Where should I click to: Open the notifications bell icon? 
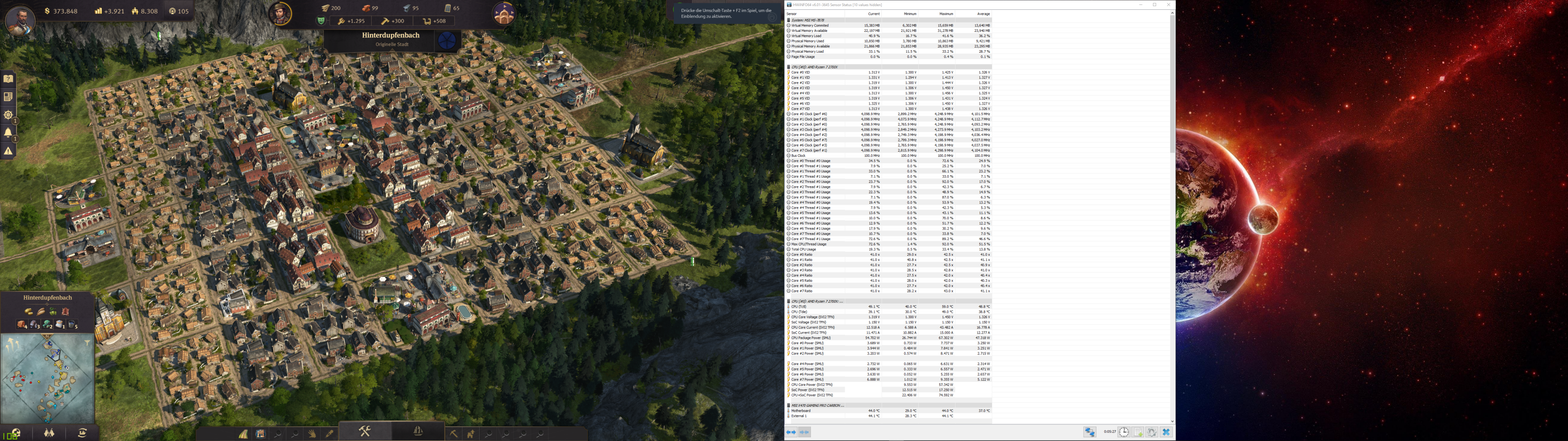coord(9,133)
